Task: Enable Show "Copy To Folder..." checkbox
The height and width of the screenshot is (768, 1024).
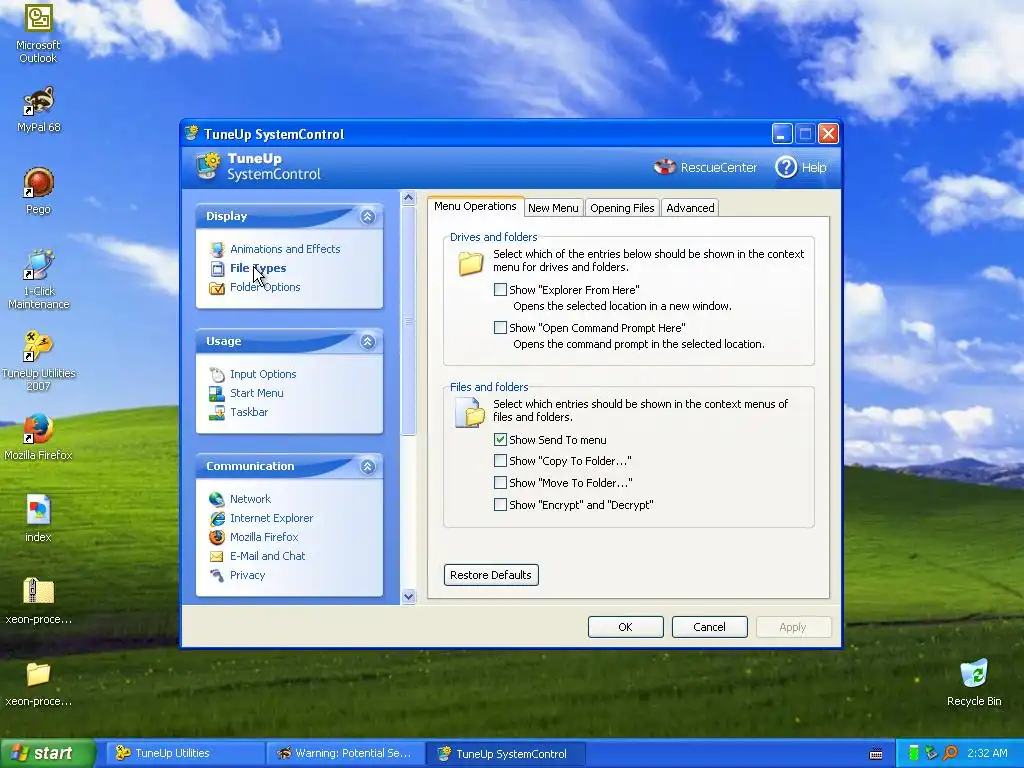Action: [x=500, y=460]
